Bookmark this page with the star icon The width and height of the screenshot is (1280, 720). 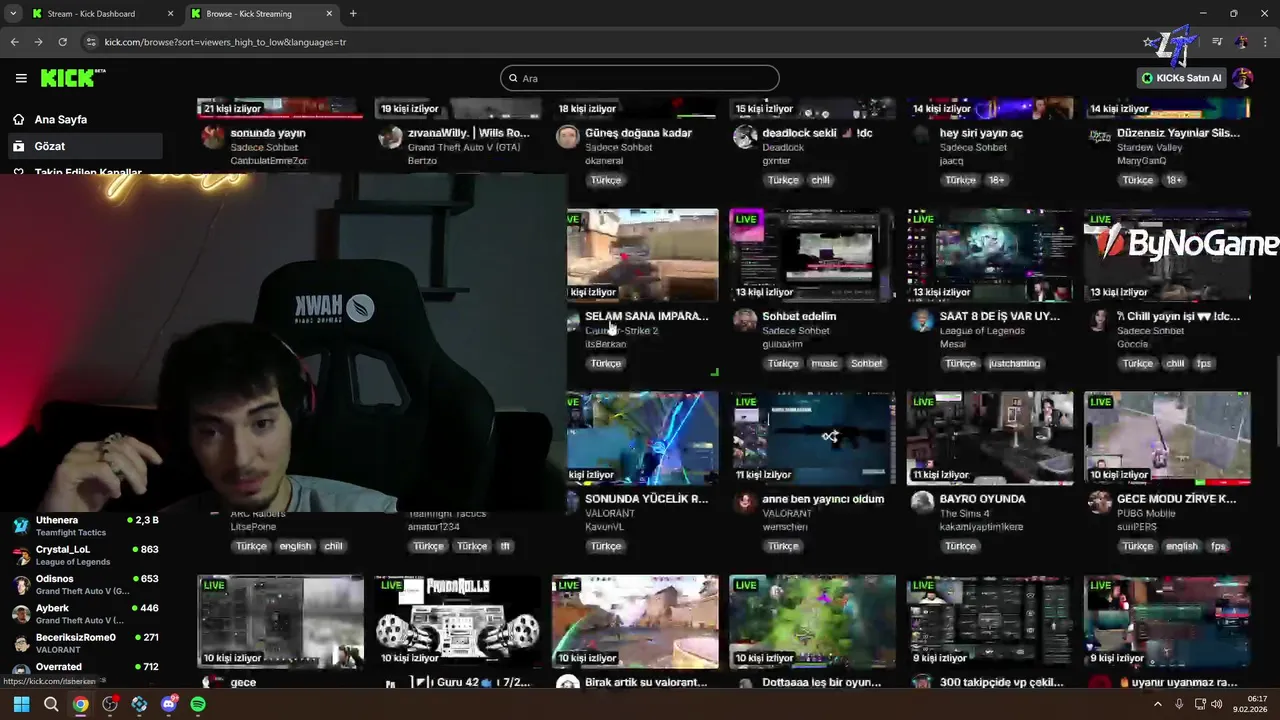pyautogui.click(x=1148, y=42)
